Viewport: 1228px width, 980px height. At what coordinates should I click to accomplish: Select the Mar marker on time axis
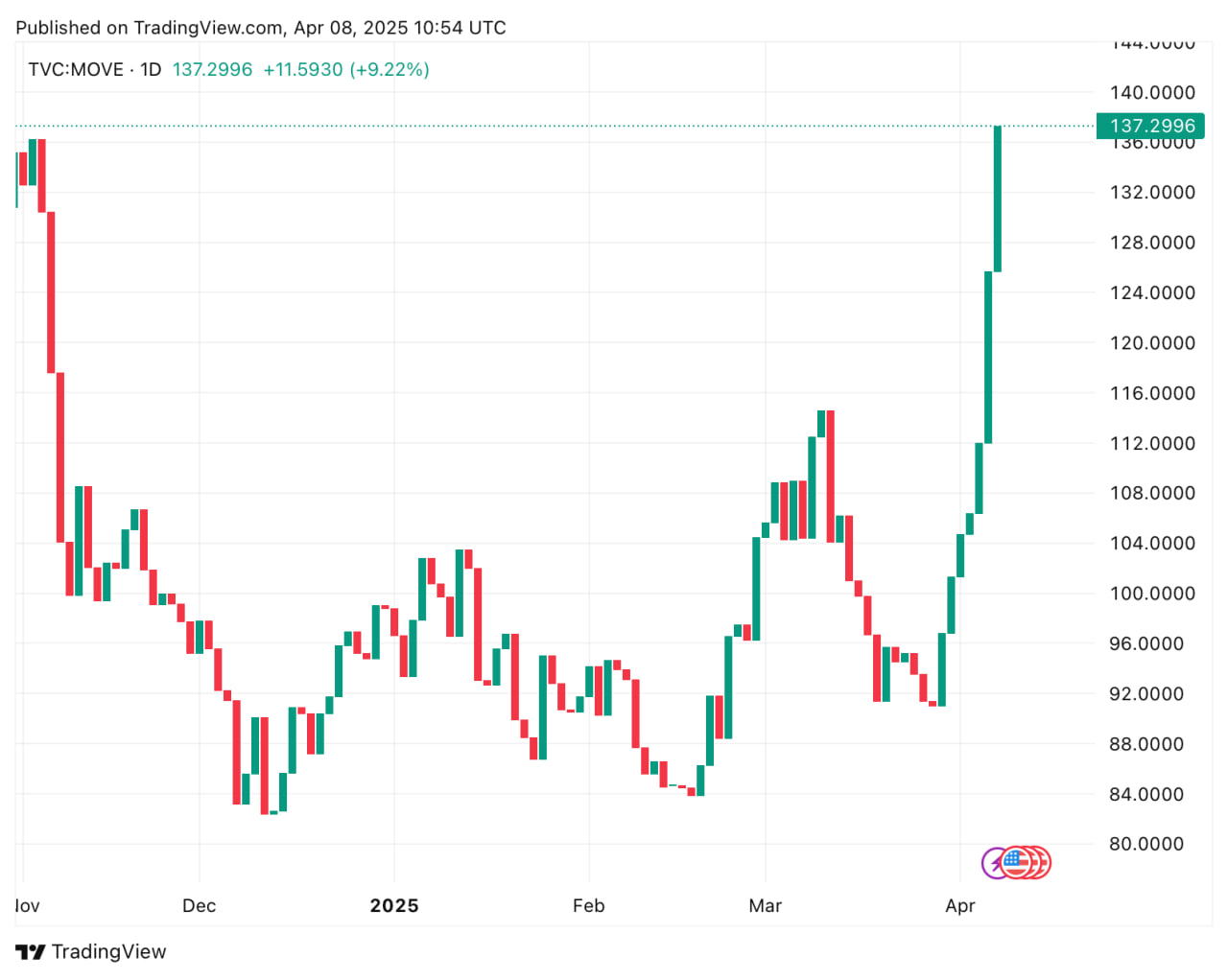(766, 906)
